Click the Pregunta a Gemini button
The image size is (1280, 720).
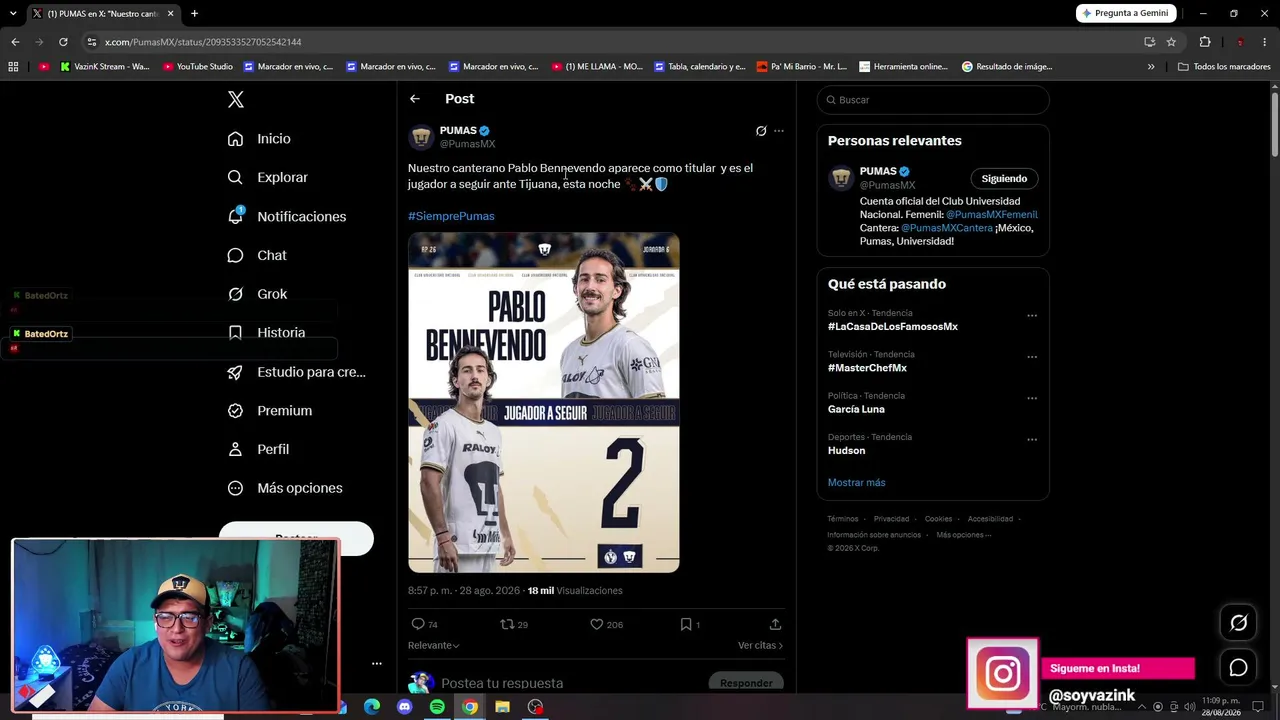[1125, 13]
